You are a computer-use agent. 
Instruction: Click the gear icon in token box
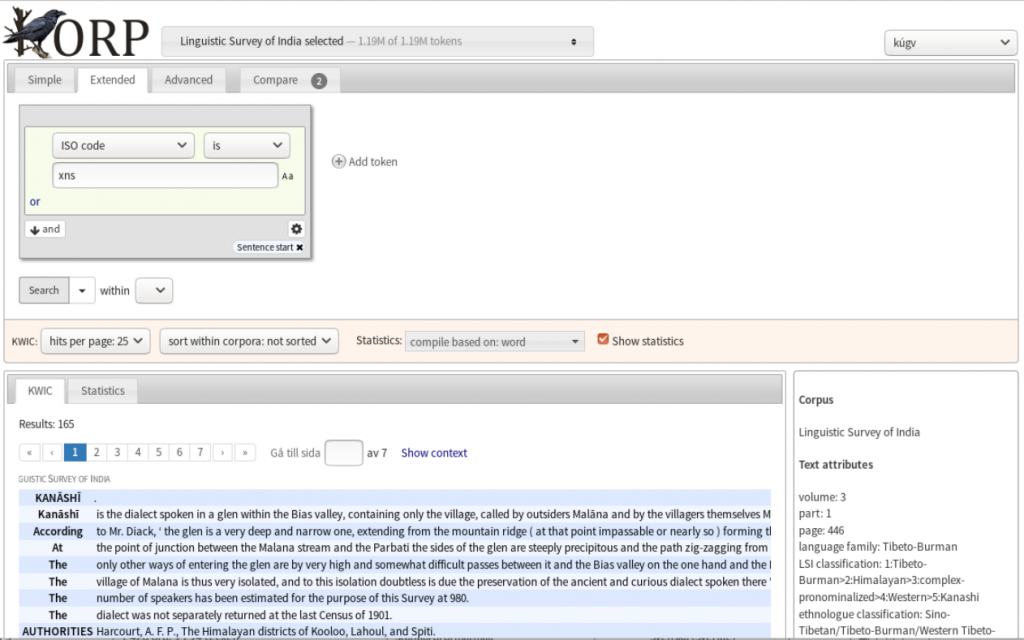click(296, 229)
